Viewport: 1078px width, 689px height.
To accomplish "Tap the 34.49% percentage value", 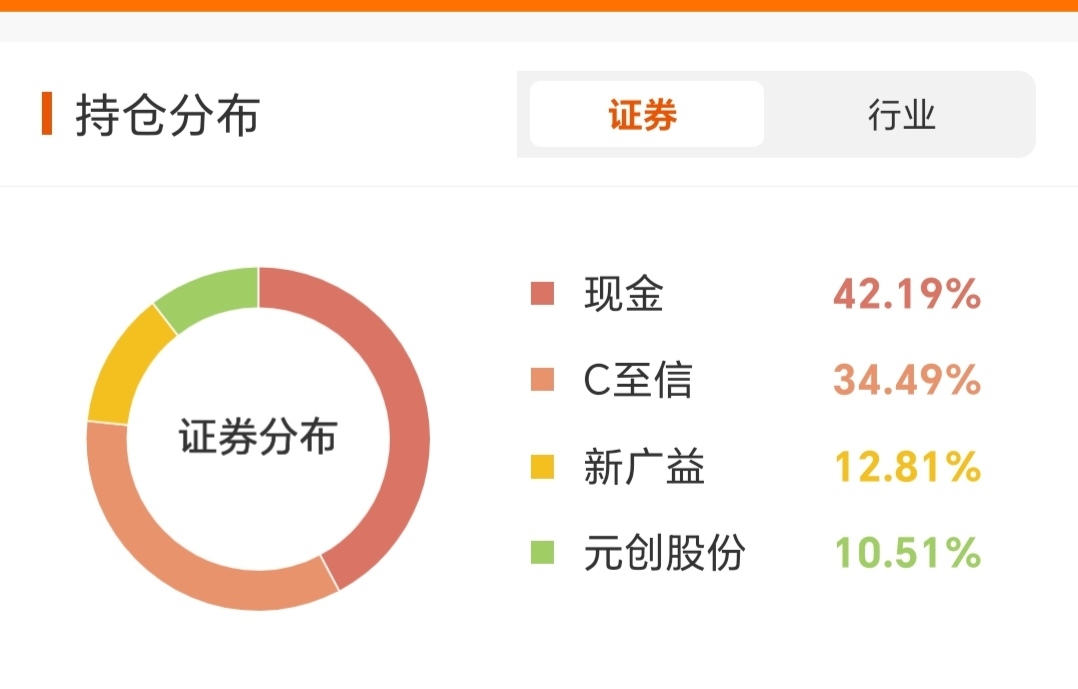I will 907,380.
